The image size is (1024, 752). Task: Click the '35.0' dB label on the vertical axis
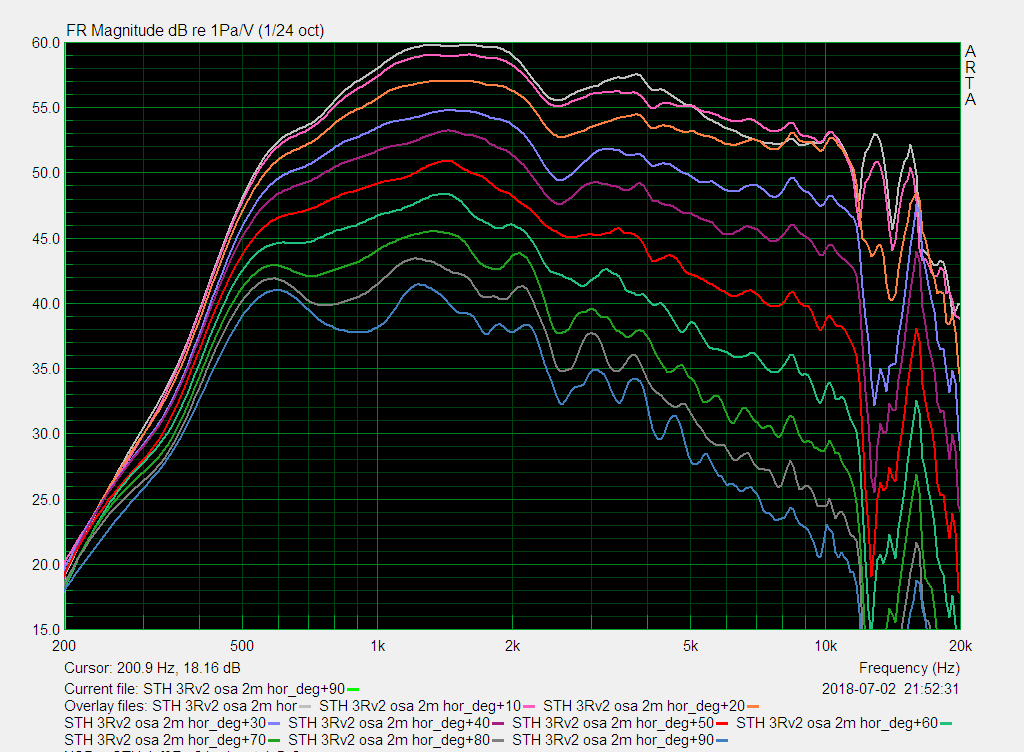[x=46, y=369]
